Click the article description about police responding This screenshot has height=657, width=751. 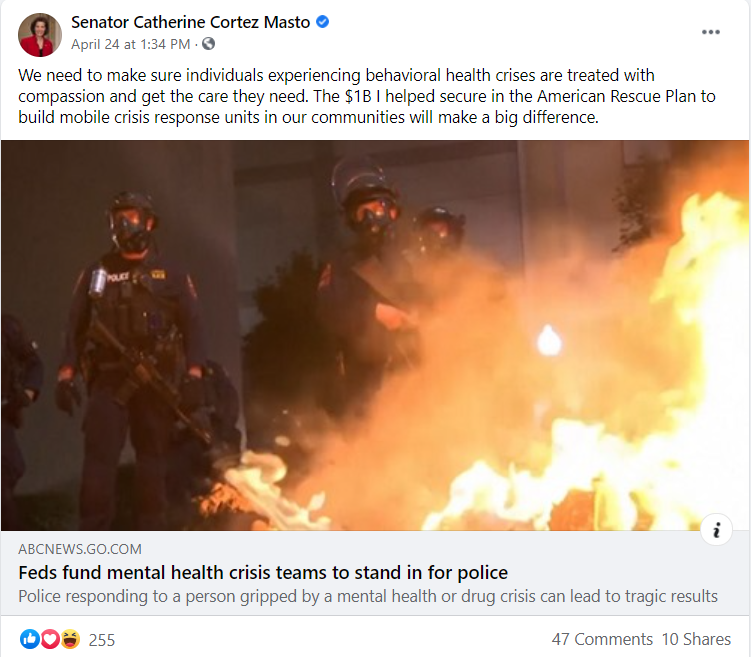[x=368, y=596]
